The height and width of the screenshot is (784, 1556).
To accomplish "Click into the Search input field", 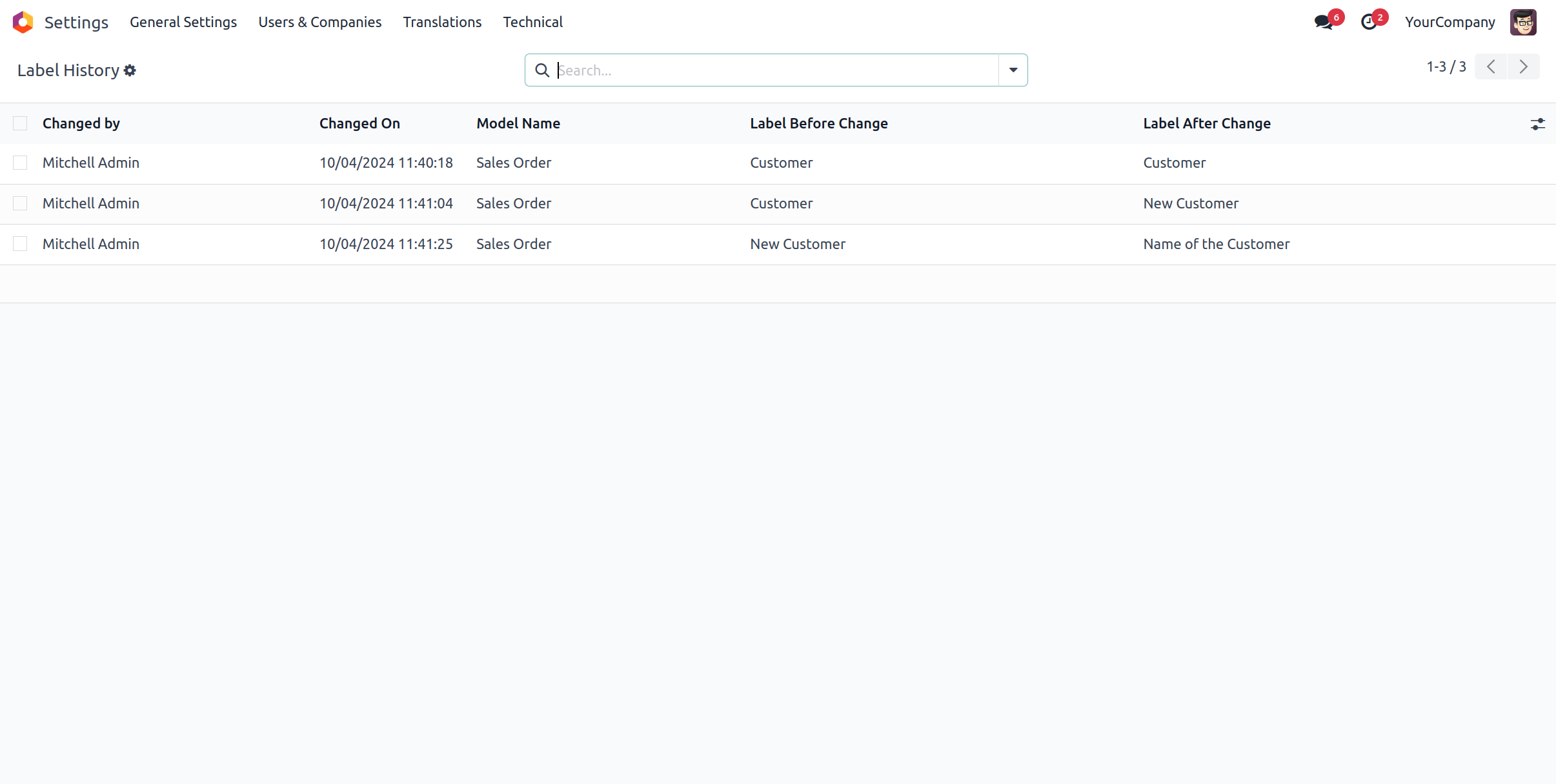I will pos(774,70).
